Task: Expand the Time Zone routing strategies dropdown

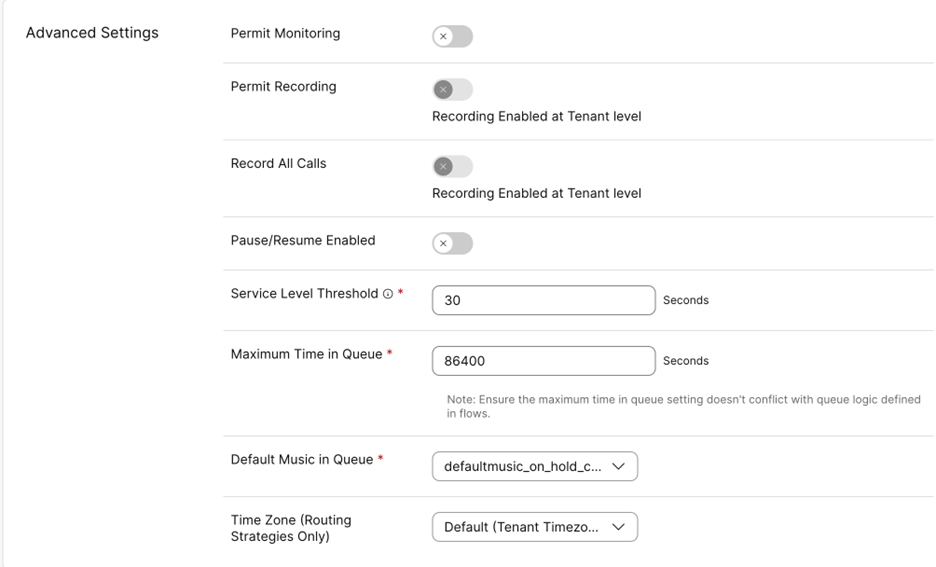Action: [535, 527]
